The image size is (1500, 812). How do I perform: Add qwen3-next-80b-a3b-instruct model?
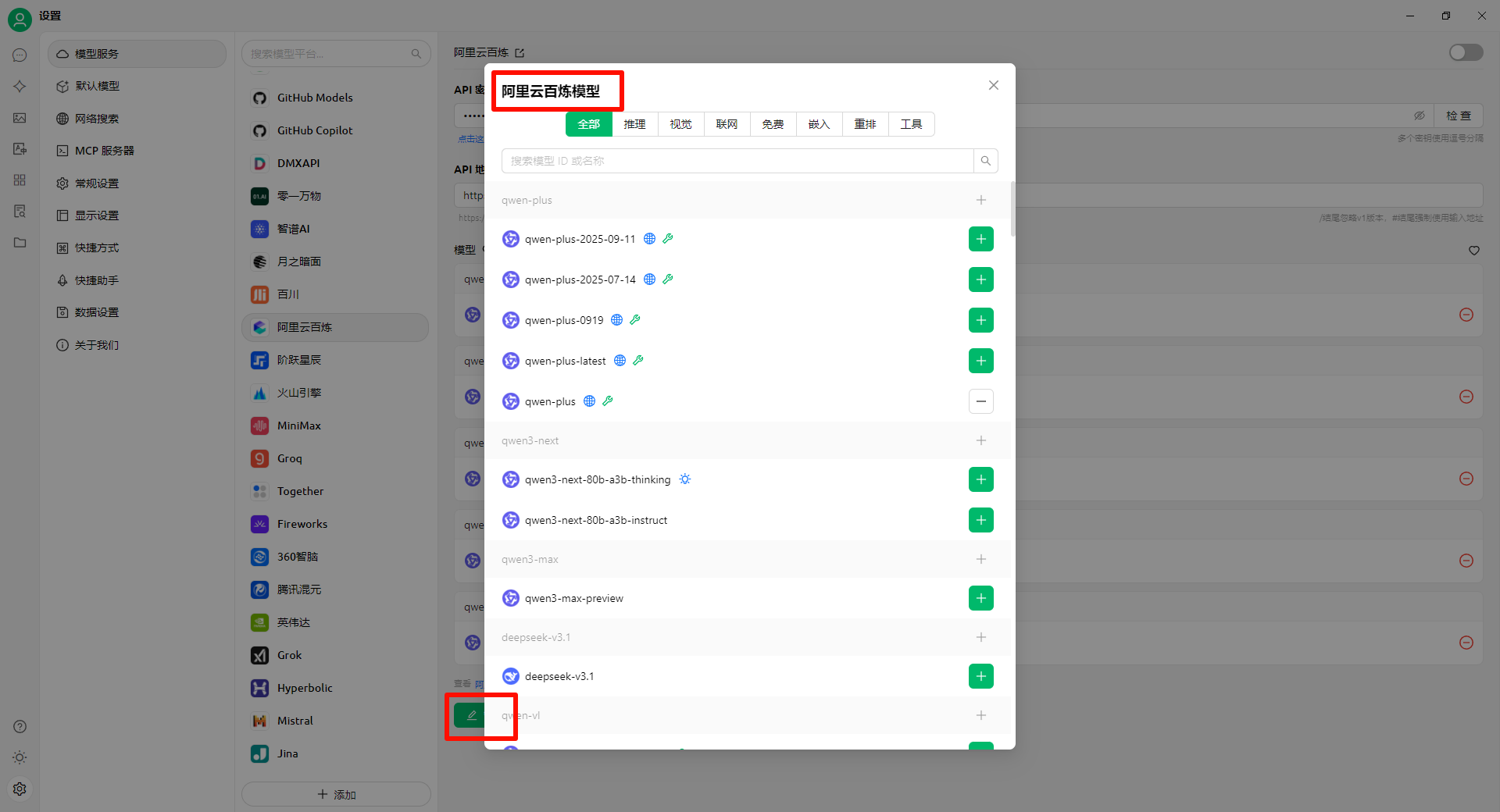coord(980,520)
